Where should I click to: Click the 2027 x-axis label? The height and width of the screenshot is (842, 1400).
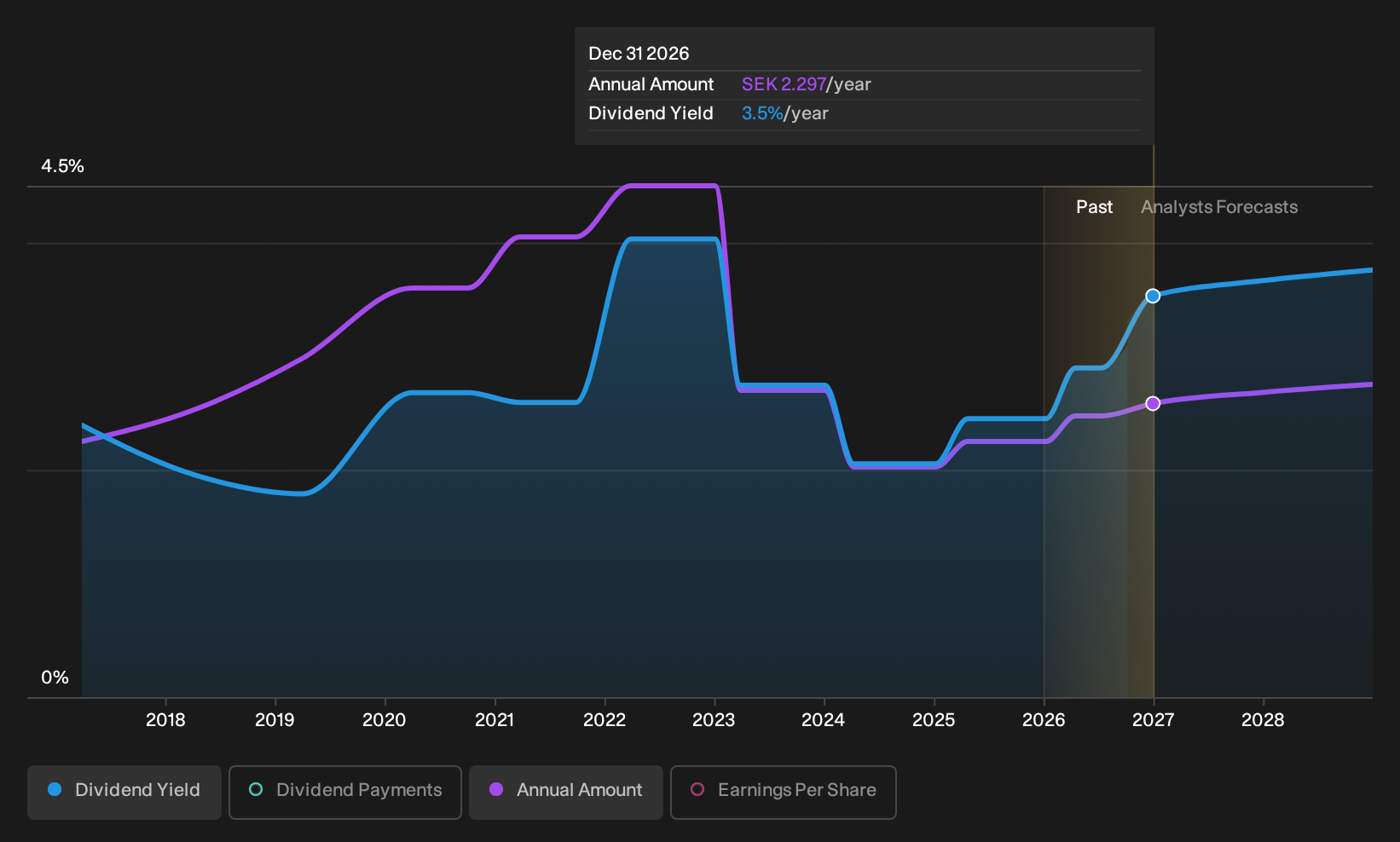tap(1153, 720)
